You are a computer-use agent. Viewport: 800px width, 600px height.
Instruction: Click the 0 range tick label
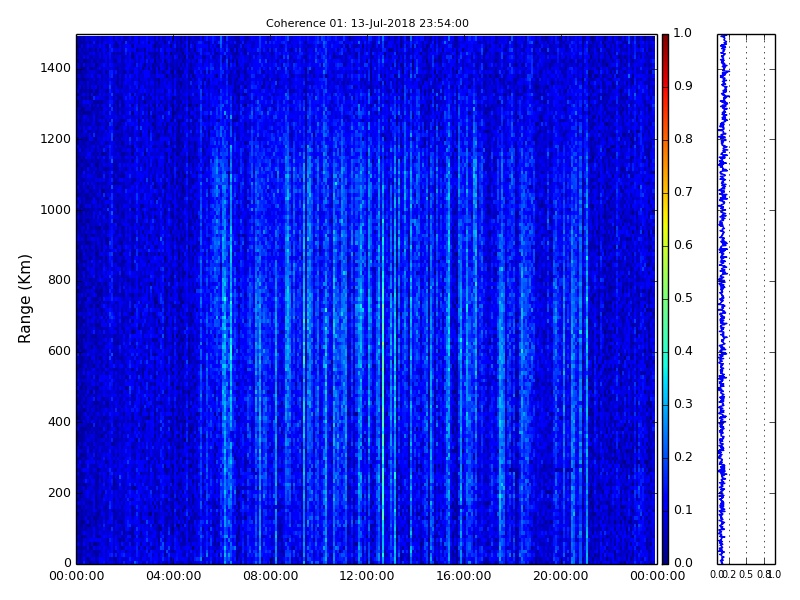tap(68, 563)
